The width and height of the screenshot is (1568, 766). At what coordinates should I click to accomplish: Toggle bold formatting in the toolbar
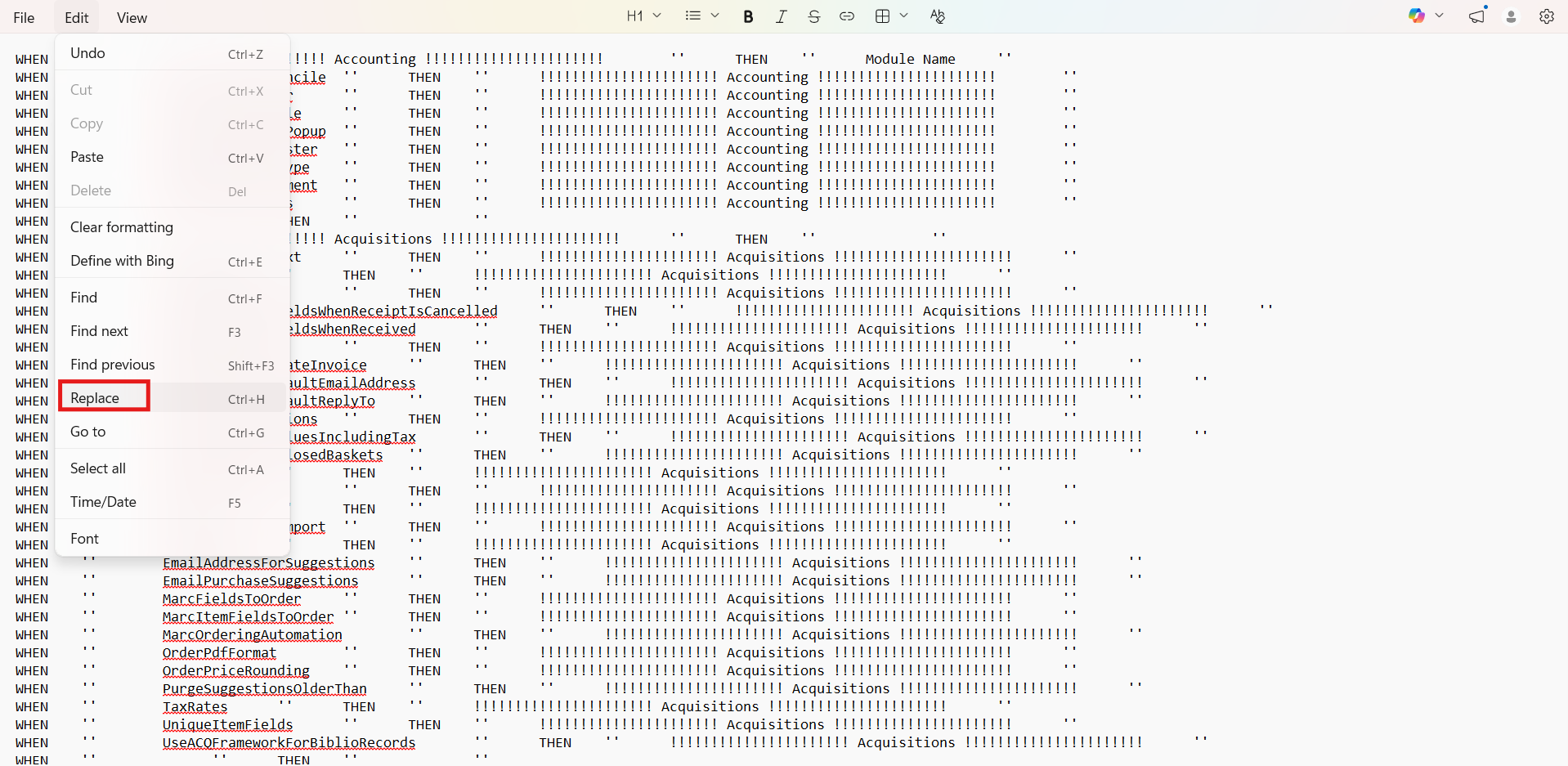pos(747,16)
